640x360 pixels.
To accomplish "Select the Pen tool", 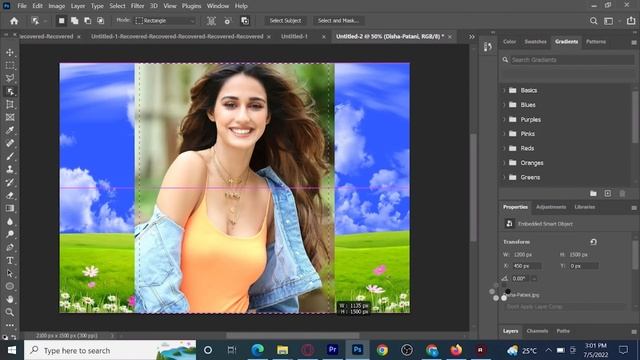I will 10,247.
